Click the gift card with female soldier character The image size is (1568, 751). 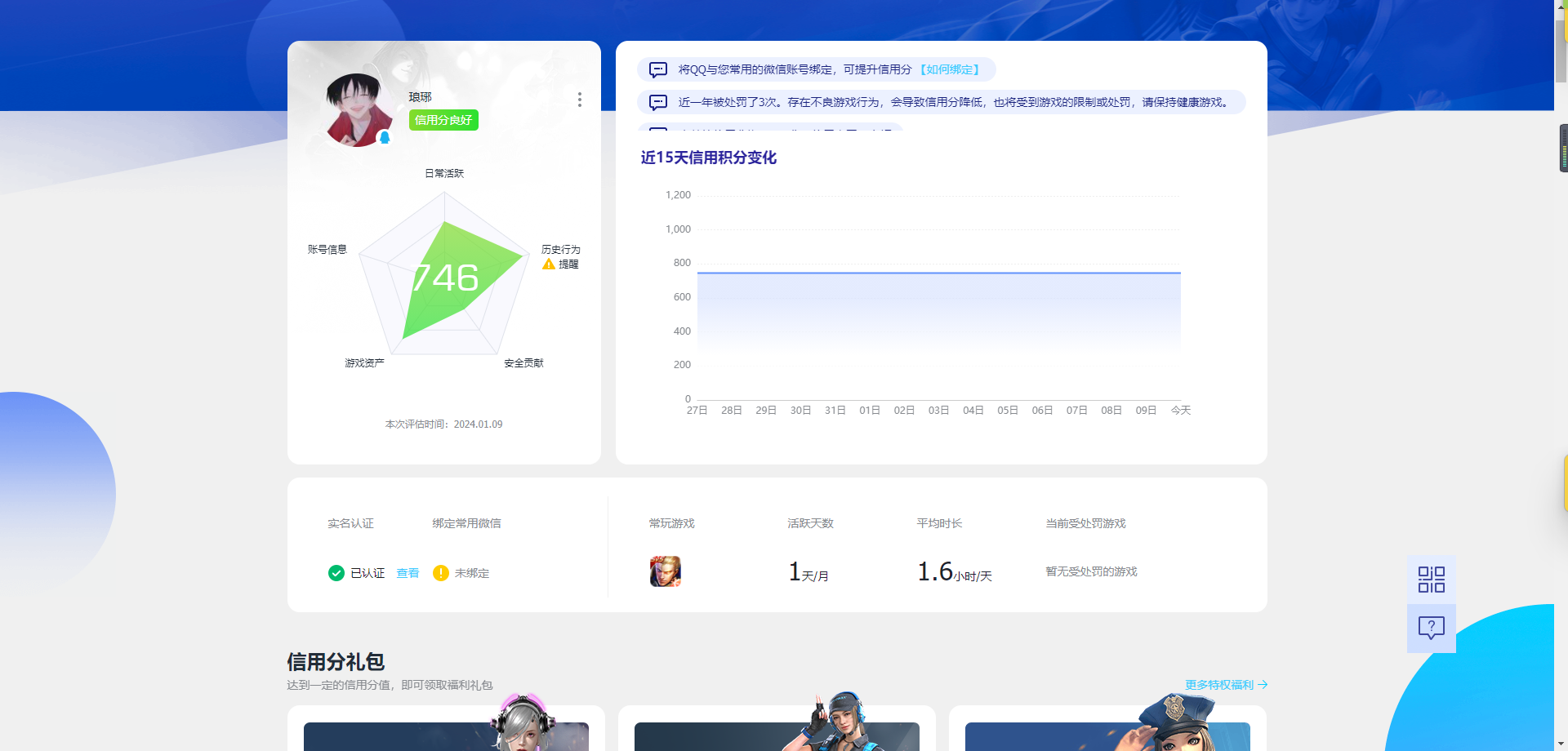[x=777, y=728]
